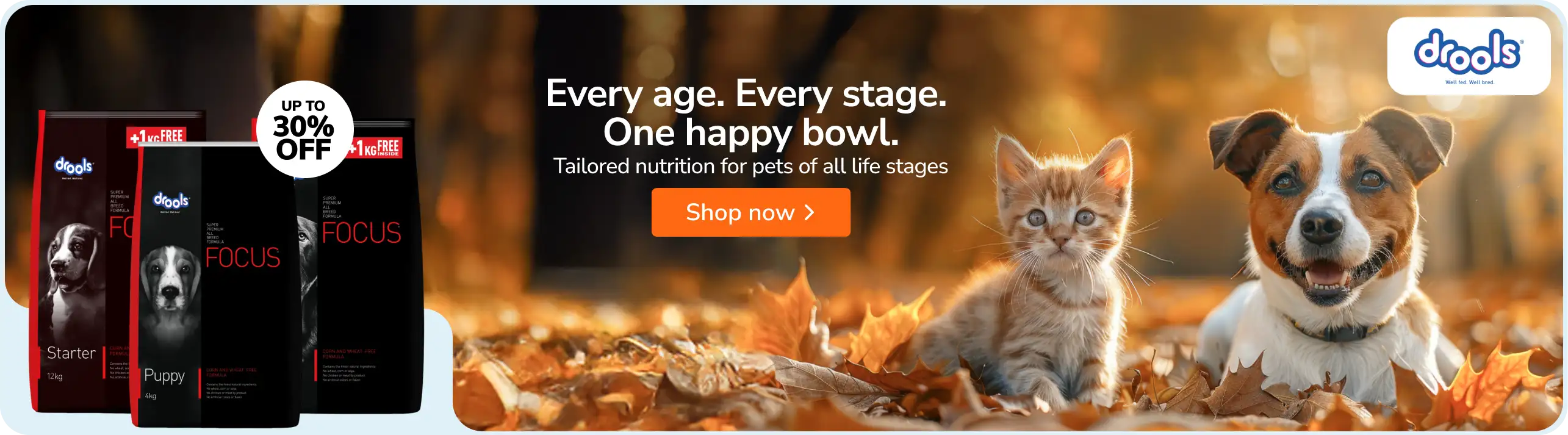Viewport: 1568px width, 435px height.
Task: Click the red FOCUS text on Puppy bag
Action: pos(243,258)
